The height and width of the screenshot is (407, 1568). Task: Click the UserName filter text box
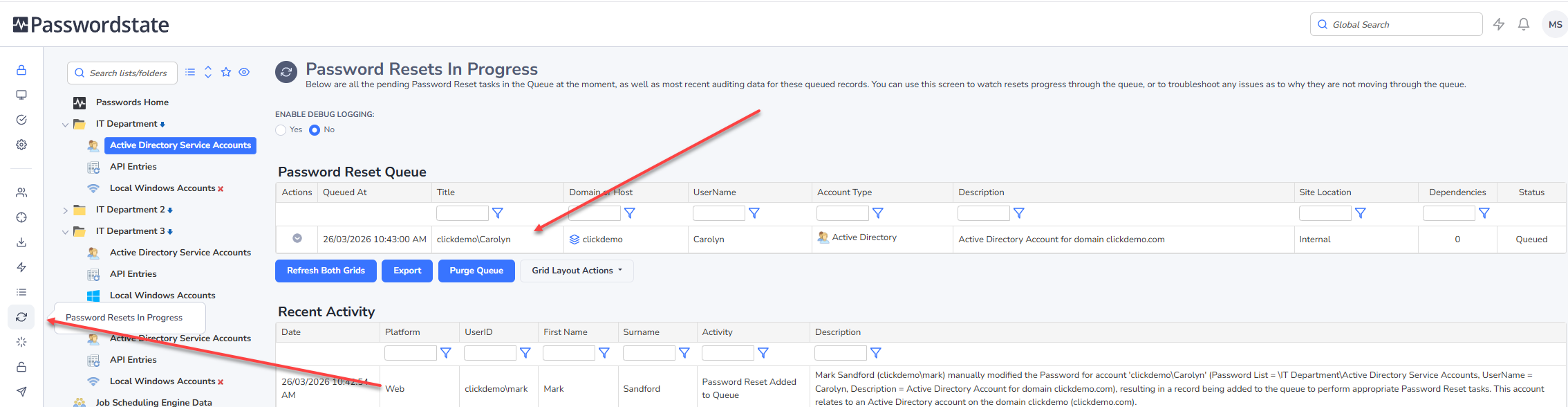pos(719,213)
